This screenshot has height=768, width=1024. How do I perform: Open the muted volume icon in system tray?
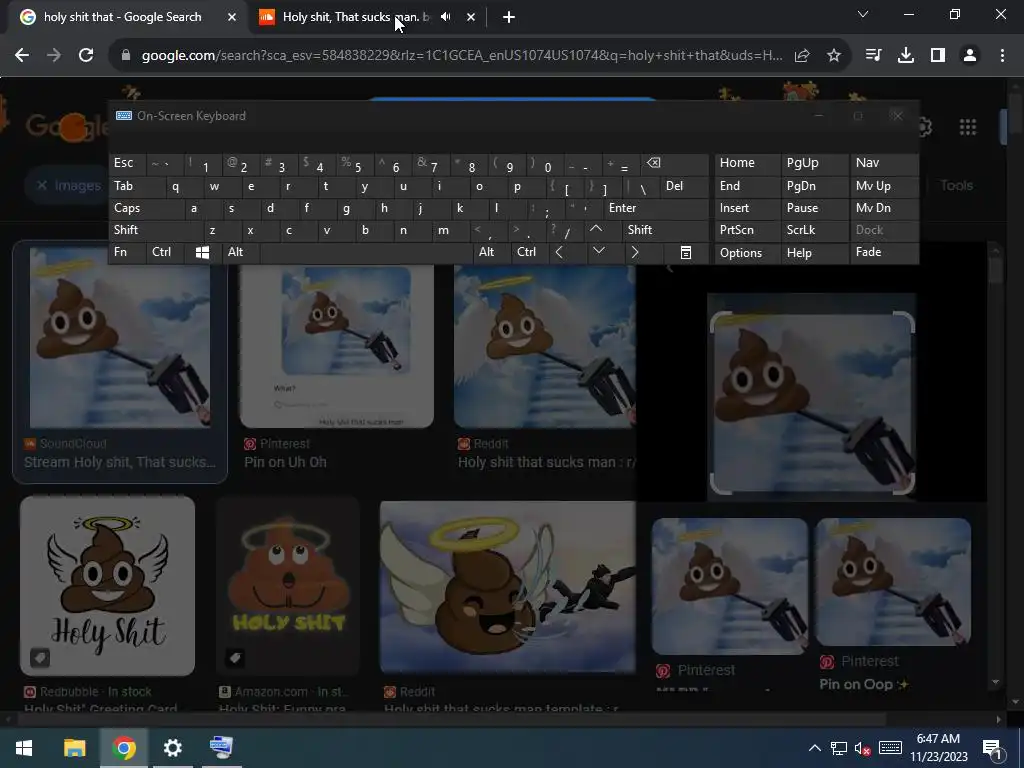click(863, 748)
